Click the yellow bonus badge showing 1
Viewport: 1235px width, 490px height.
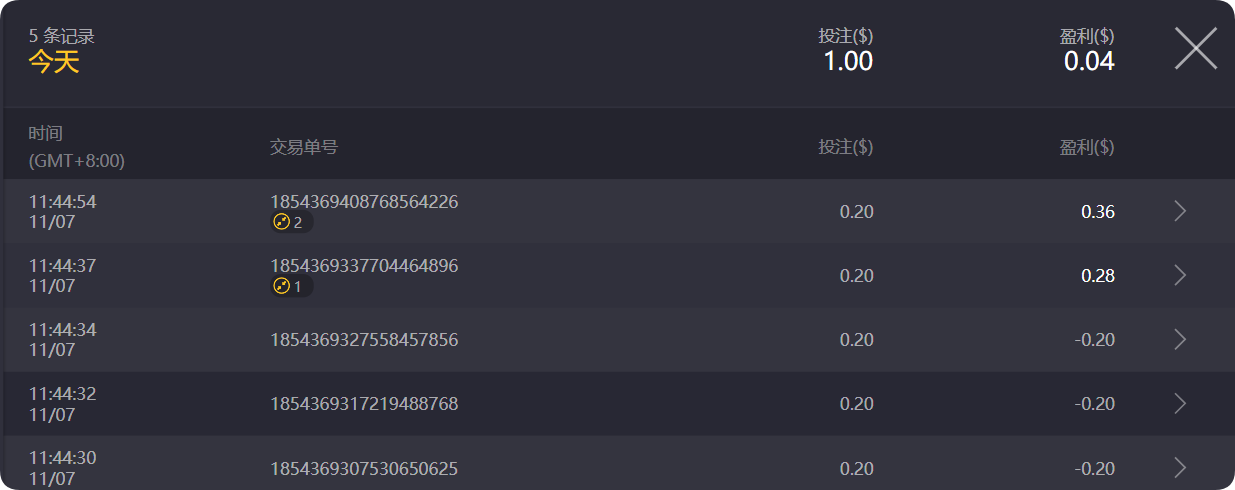click(291, 287)
